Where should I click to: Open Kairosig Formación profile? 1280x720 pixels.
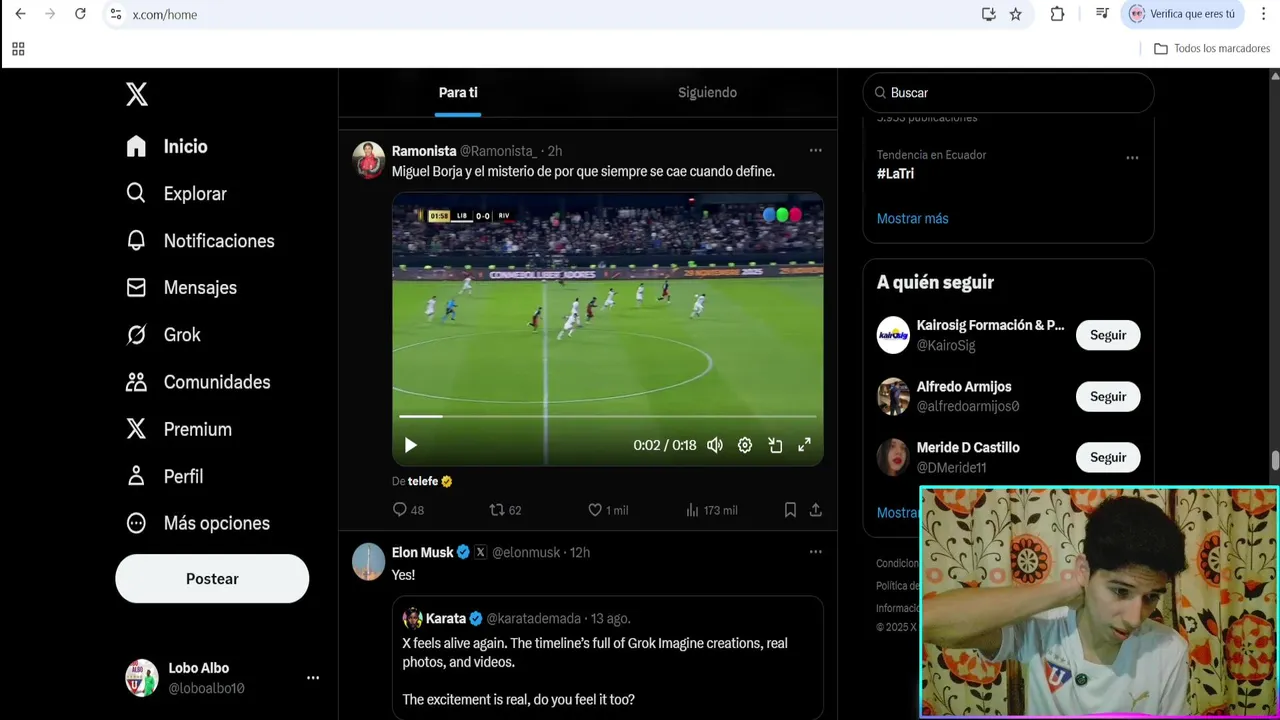point(990,325)
